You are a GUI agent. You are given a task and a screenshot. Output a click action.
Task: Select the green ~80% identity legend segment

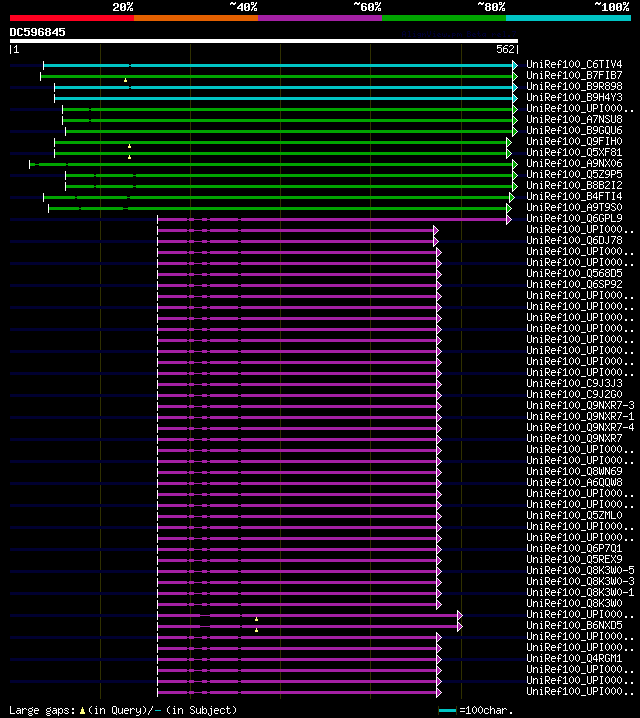pyautogui.click(x=444, y=18)
